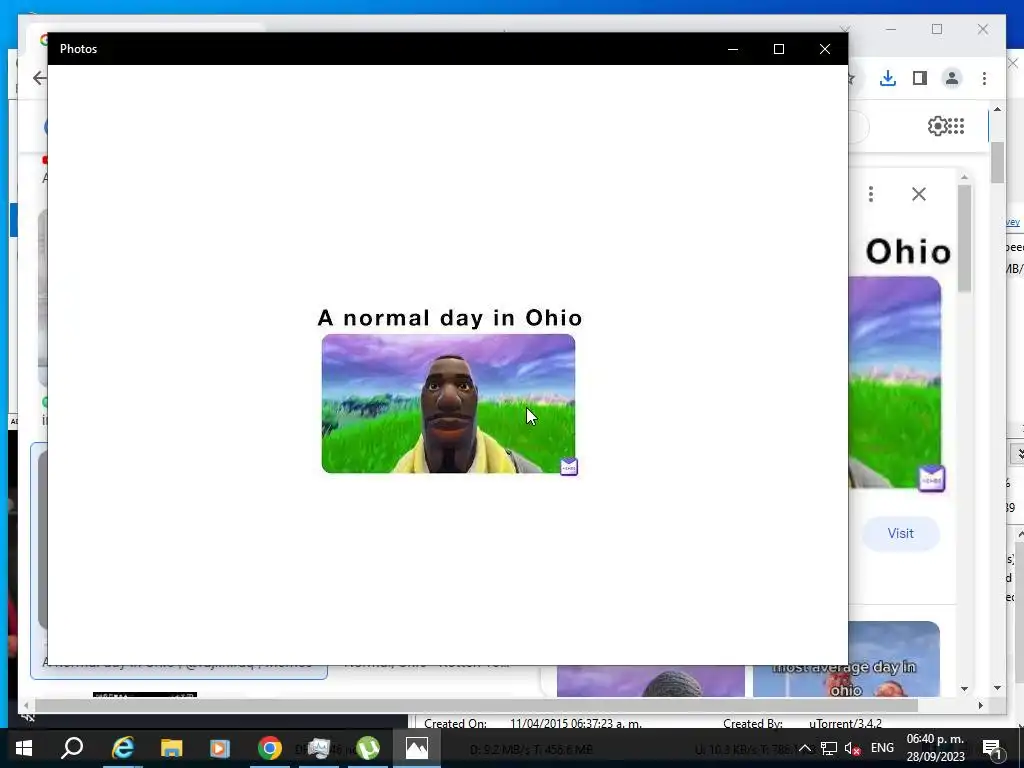This screenshot has width=1024, height=768.
Task: Launch Internet Explorer from taskbar
Action: (123, 748)
